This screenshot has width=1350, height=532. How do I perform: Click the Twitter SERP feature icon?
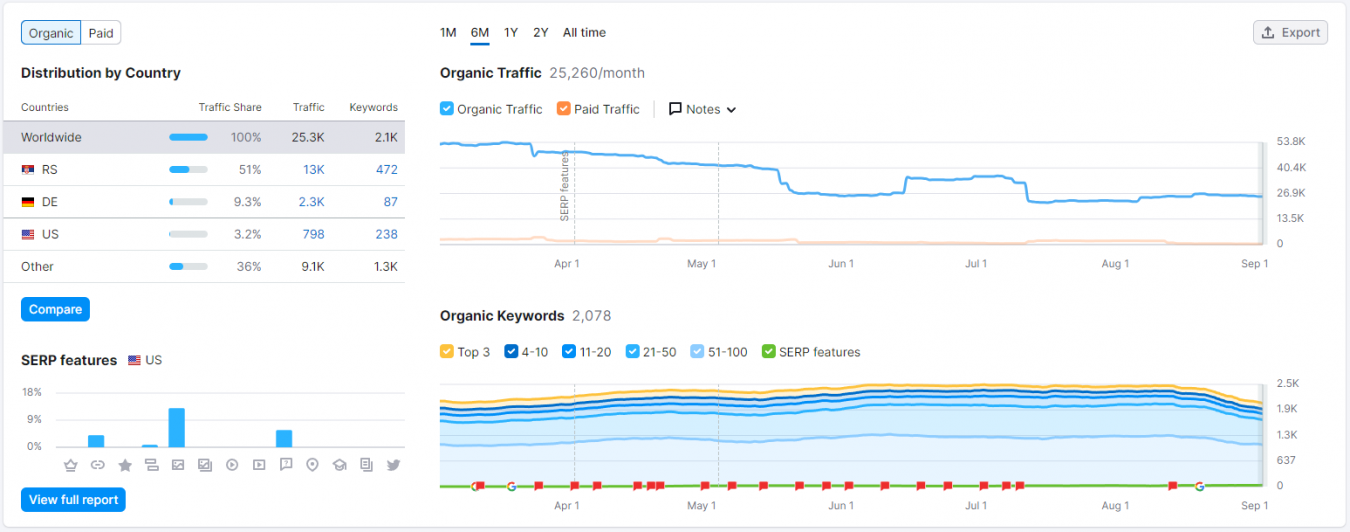pos(393,465)
